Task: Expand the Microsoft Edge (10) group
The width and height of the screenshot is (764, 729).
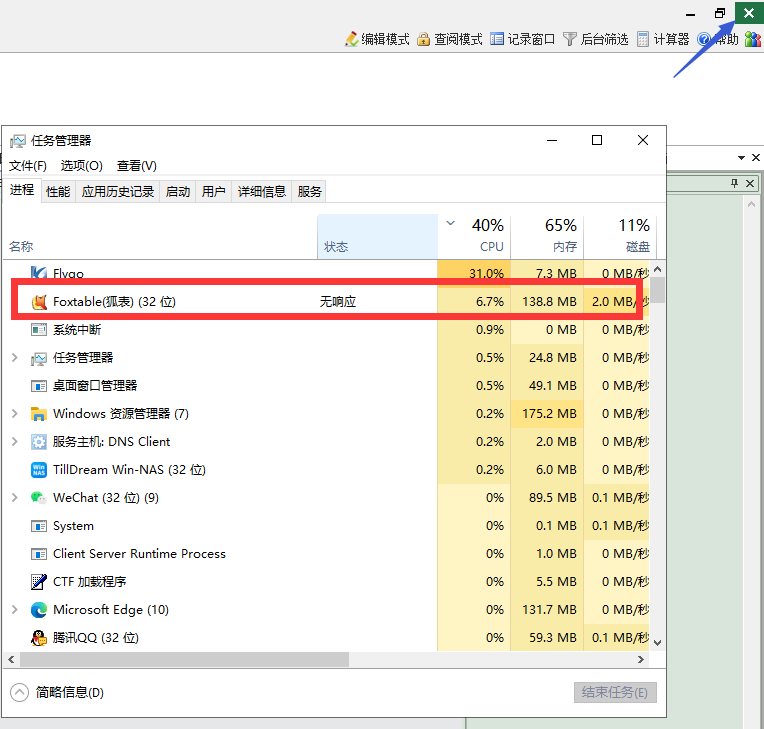Action: click(x=15, y=610)
